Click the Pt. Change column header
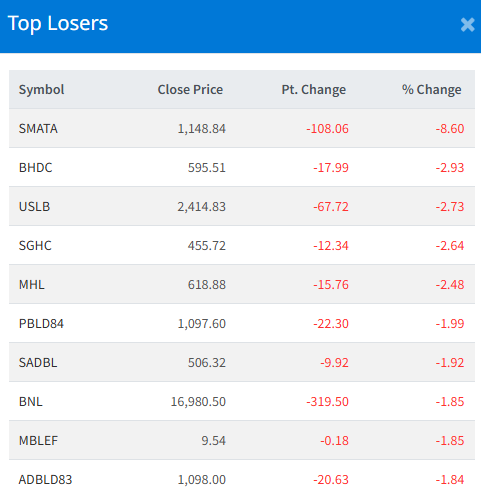The height and width of the screenshot is (494, 481). (313, 90)
